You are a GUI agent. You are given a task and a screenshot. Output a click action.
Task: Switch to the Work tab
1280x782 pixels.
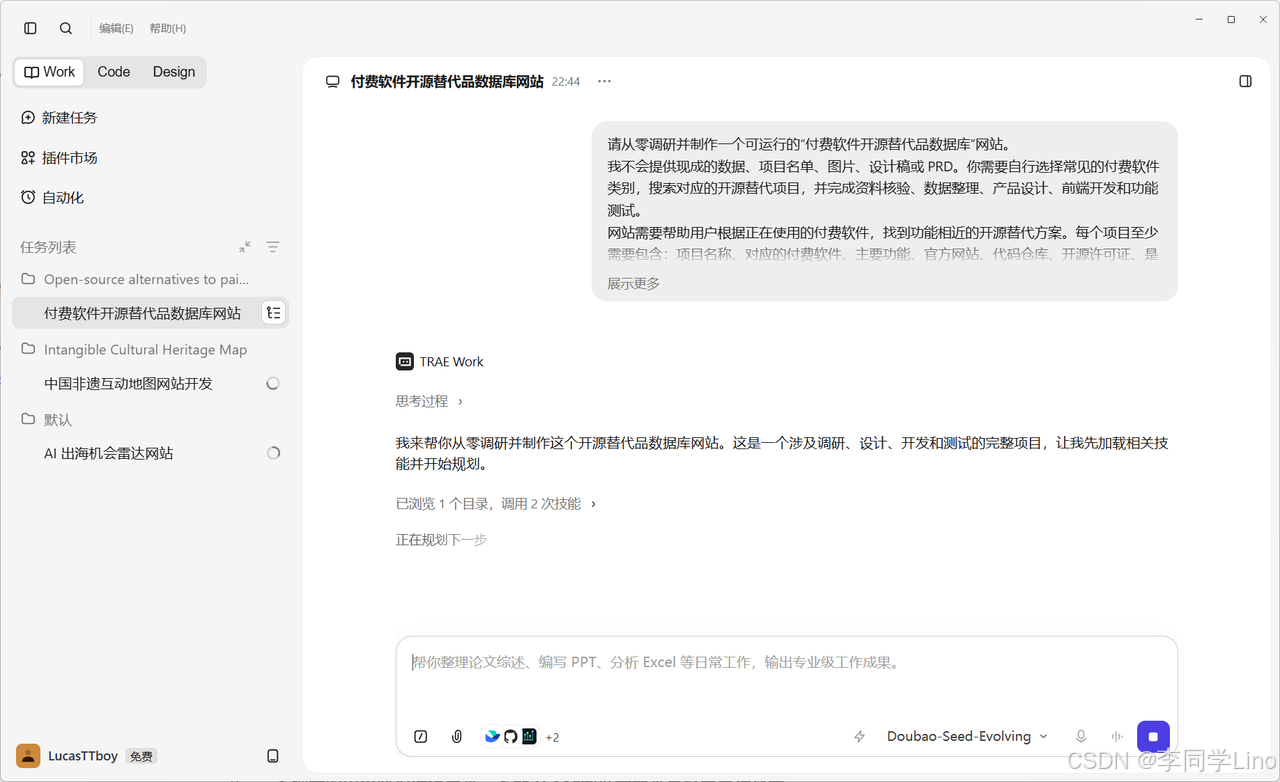tap(49, 72)
